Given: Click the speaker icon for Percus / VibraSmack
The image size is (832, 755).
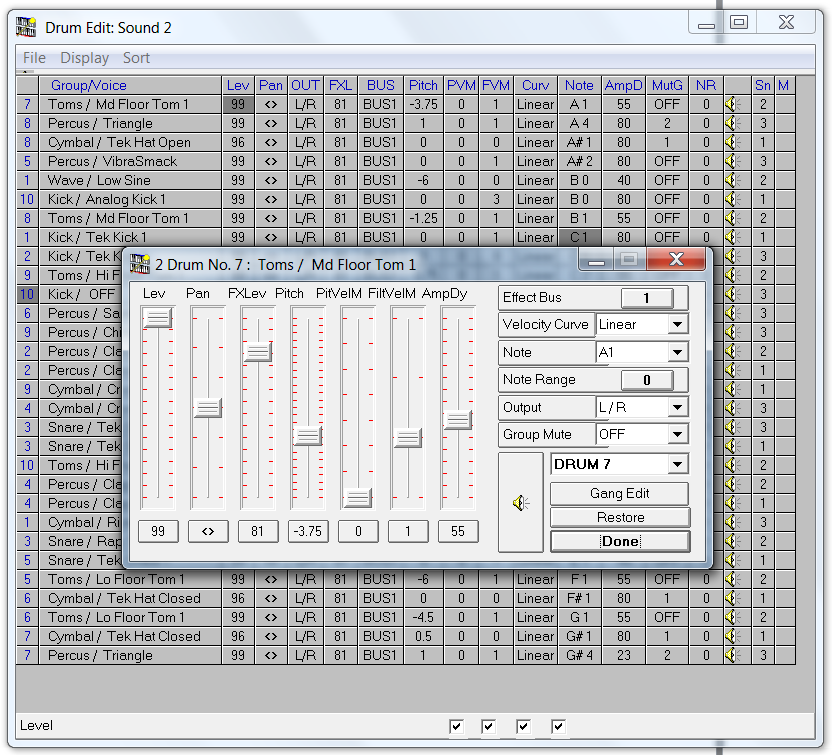Looking at the screenshot, I should tap(732, 161).
